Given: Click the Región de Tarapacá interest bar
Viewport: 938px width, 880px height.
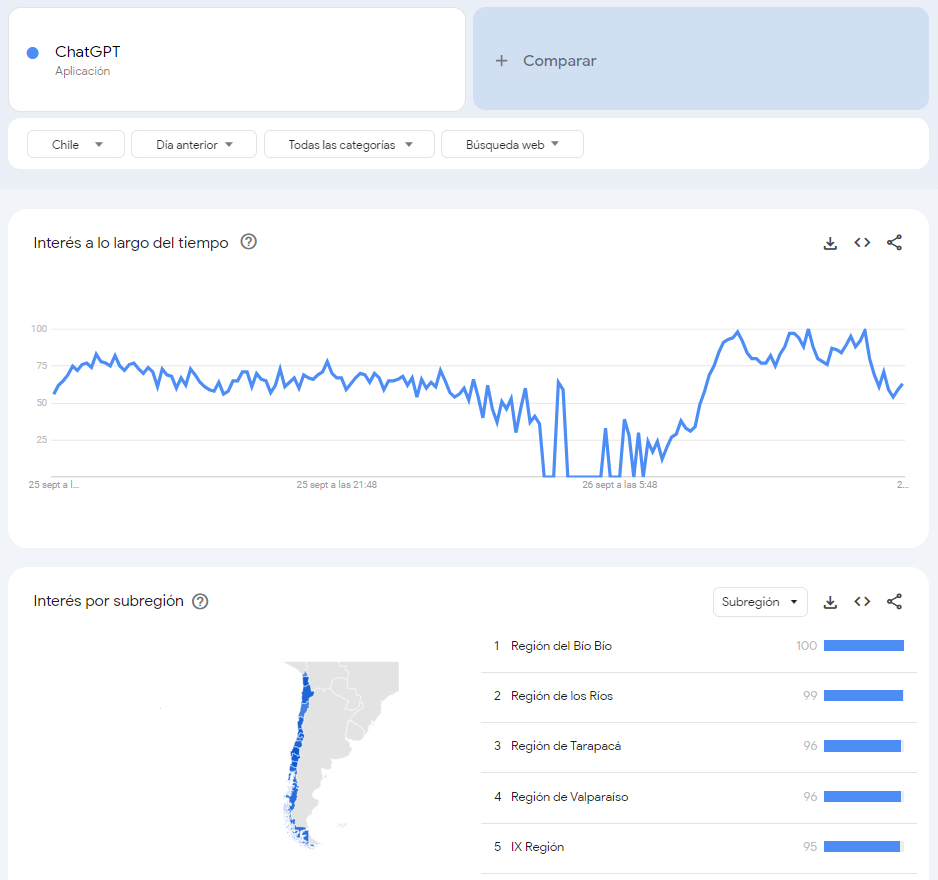Looking at the screenshot, I should (862, 746).
